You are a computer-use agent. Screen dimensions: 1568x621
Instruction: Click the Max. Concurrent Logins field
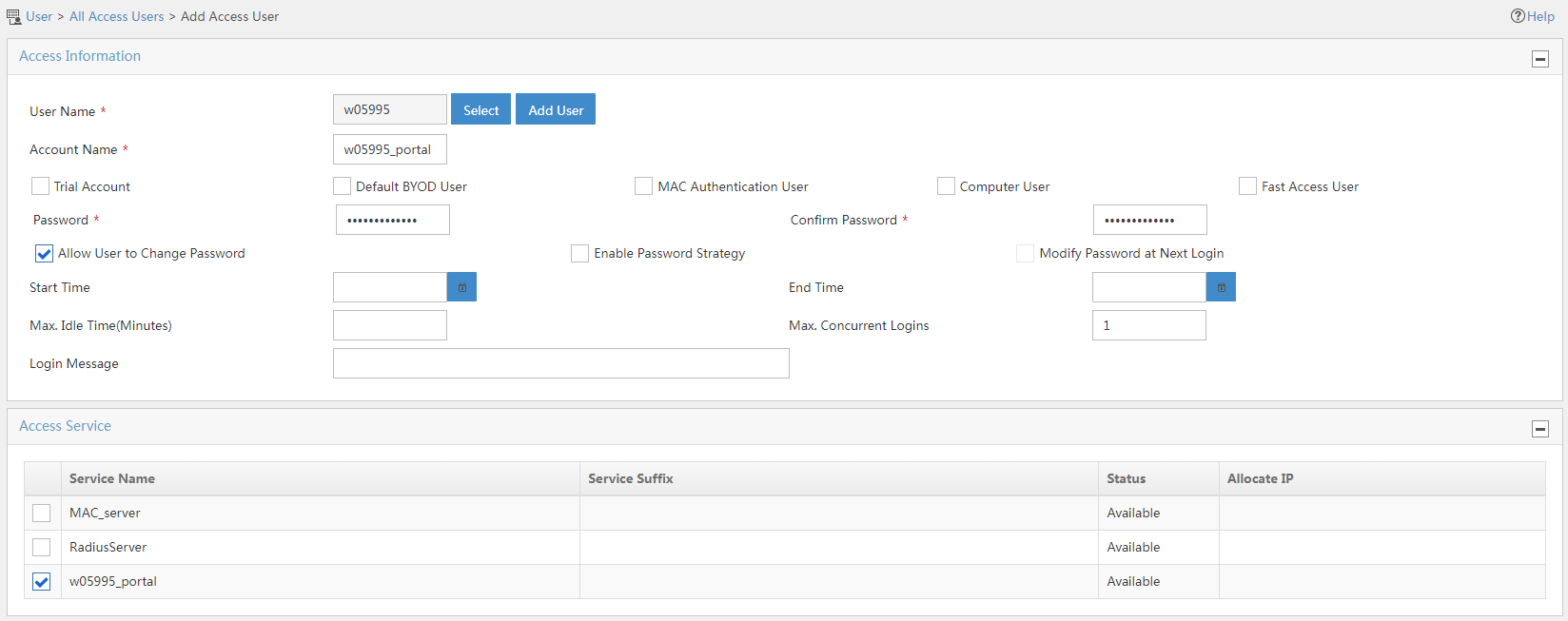point(1149,325)
